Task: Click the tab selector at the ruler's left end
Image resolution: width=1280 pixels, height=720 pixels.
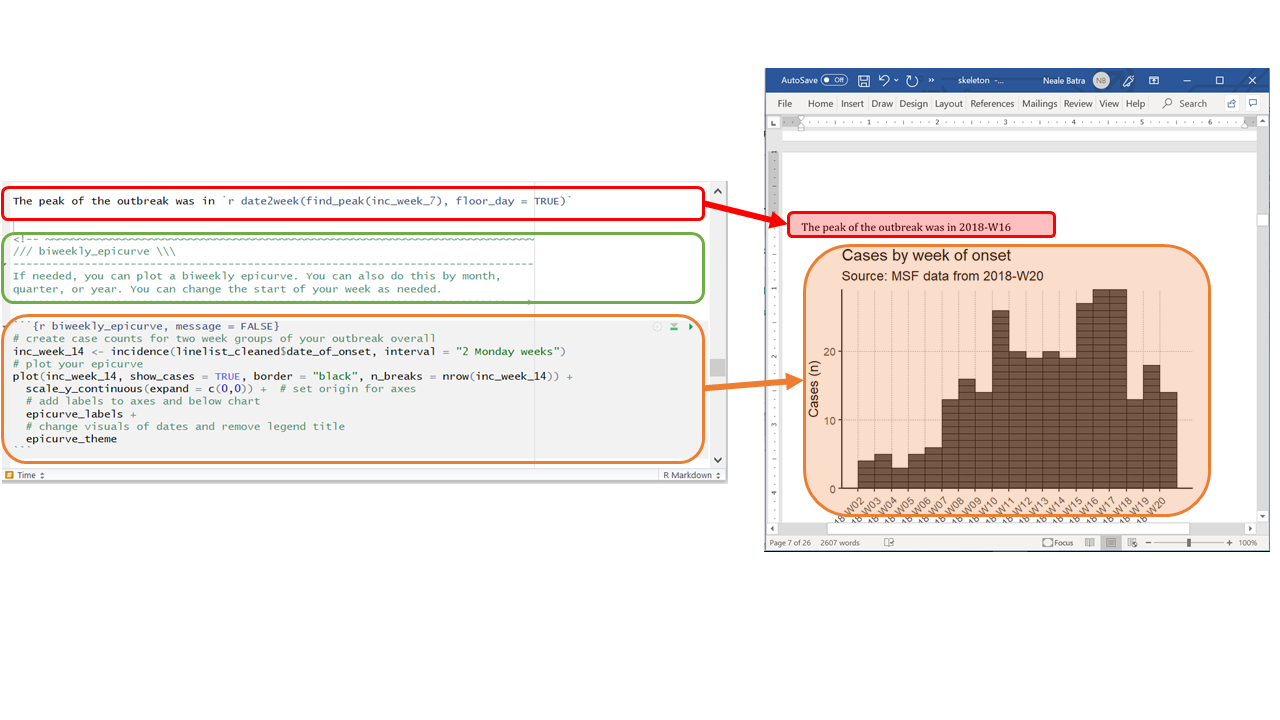Action: pos(772,122)
